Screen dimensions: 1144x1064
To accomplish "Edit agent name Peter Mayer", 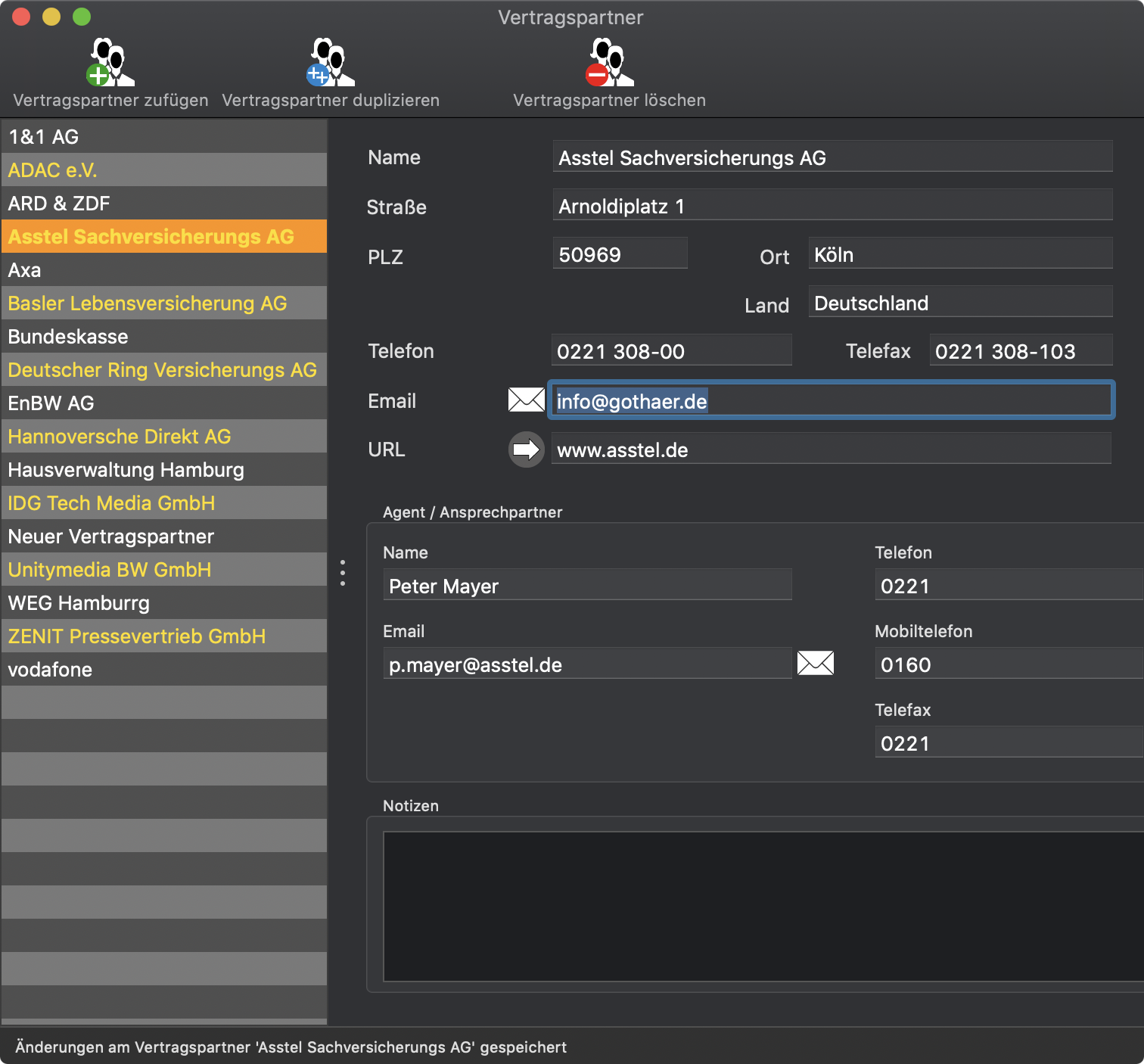I will 587,585.
